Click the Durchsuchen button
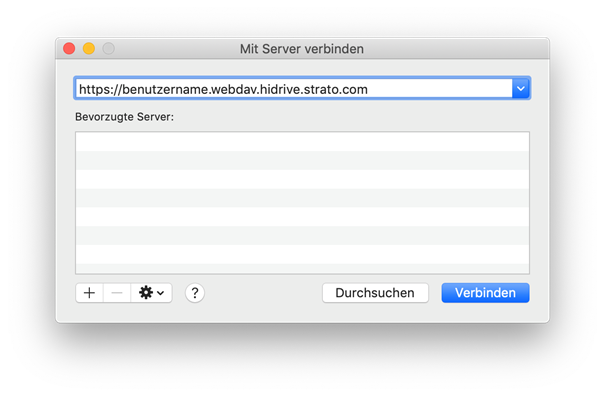 (x=375, y=293)
